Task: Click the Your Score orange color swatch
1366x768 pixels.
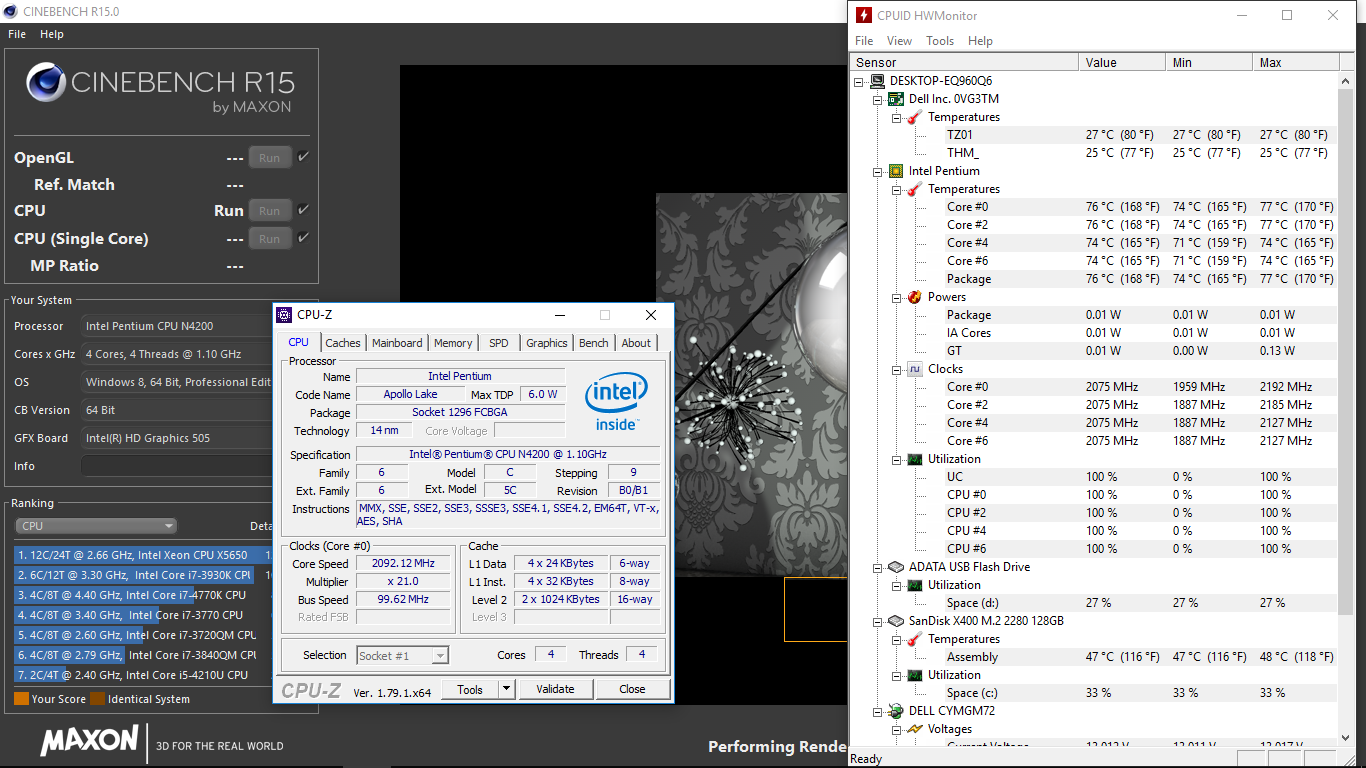Action: 21,699
